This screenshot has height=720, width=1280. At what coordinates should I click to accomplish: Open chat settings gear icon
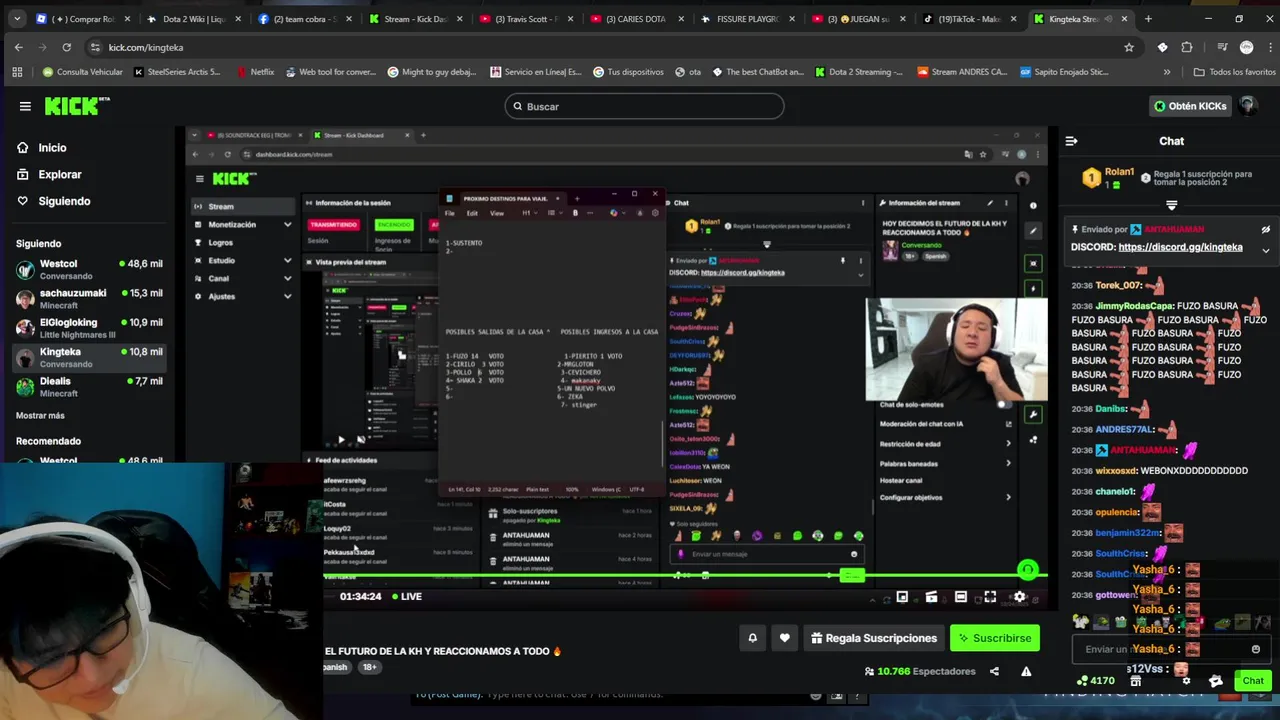point(1186,681)
